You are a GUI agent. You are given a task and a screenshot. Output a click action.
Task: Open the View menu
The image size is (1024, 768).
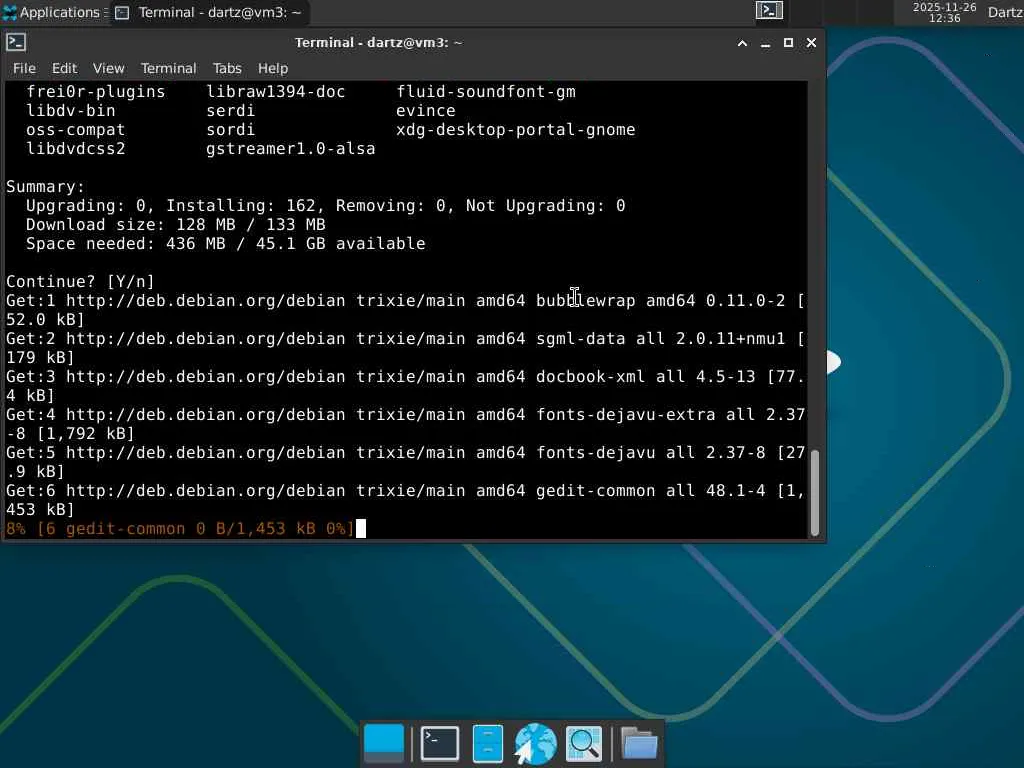(108, 68)
